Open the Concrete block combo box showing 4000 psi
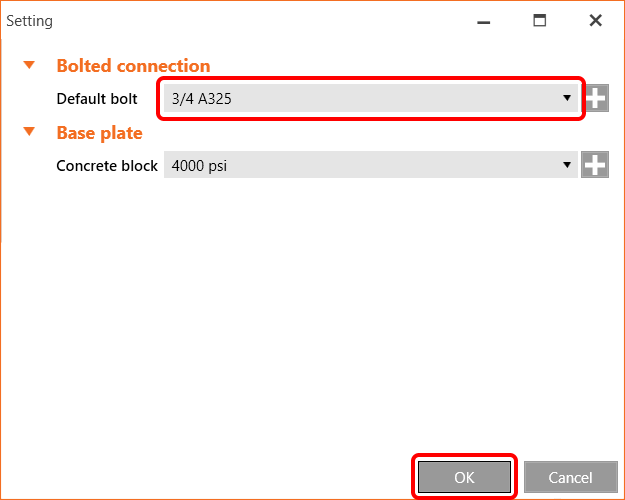 [x=360, y=165]
